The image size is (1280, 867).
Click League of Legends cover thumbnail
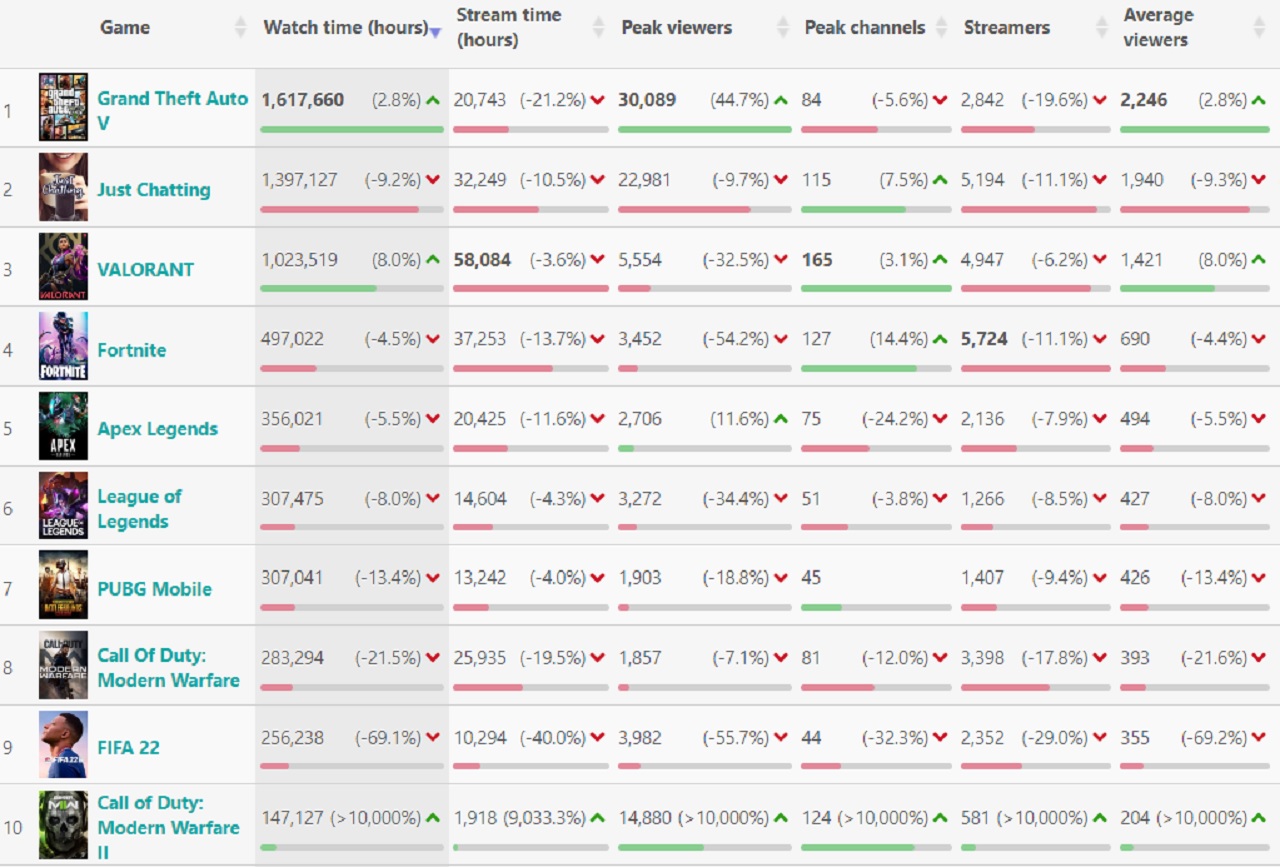63,505
